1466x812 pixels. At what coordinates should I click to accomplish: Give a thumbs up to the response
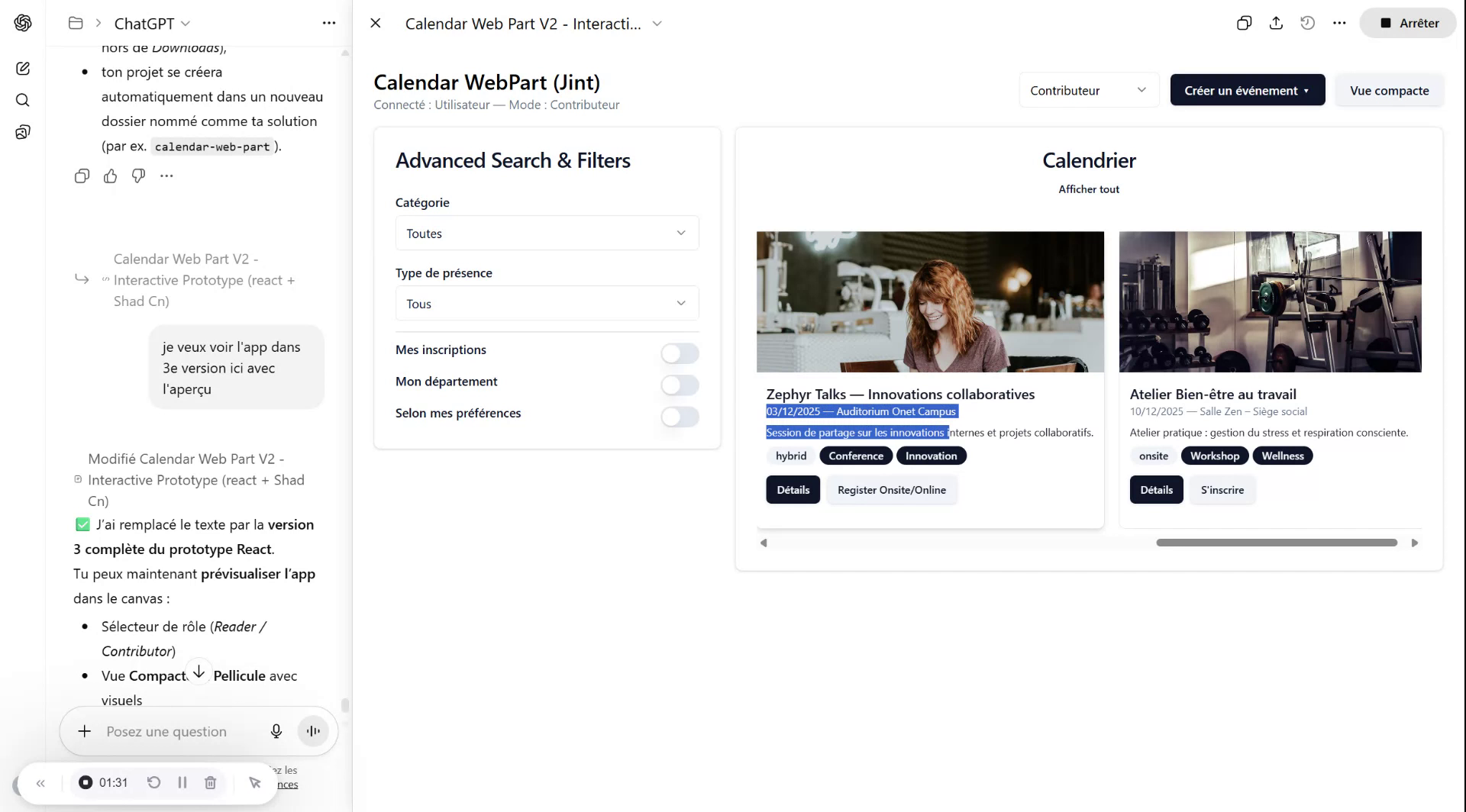(110, 176)
